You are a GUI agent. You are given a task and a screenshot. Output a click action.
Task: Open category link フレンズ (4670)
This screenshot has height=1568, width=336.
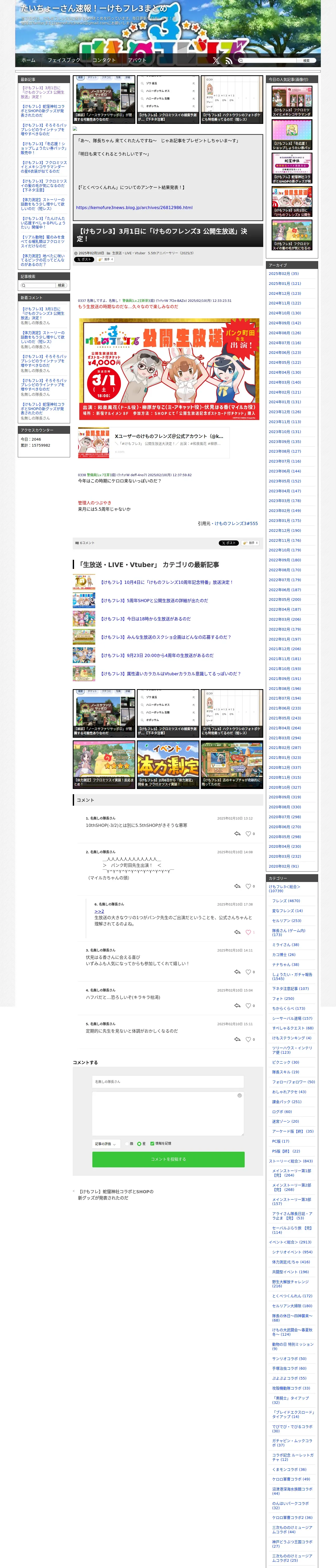(286, 901)
